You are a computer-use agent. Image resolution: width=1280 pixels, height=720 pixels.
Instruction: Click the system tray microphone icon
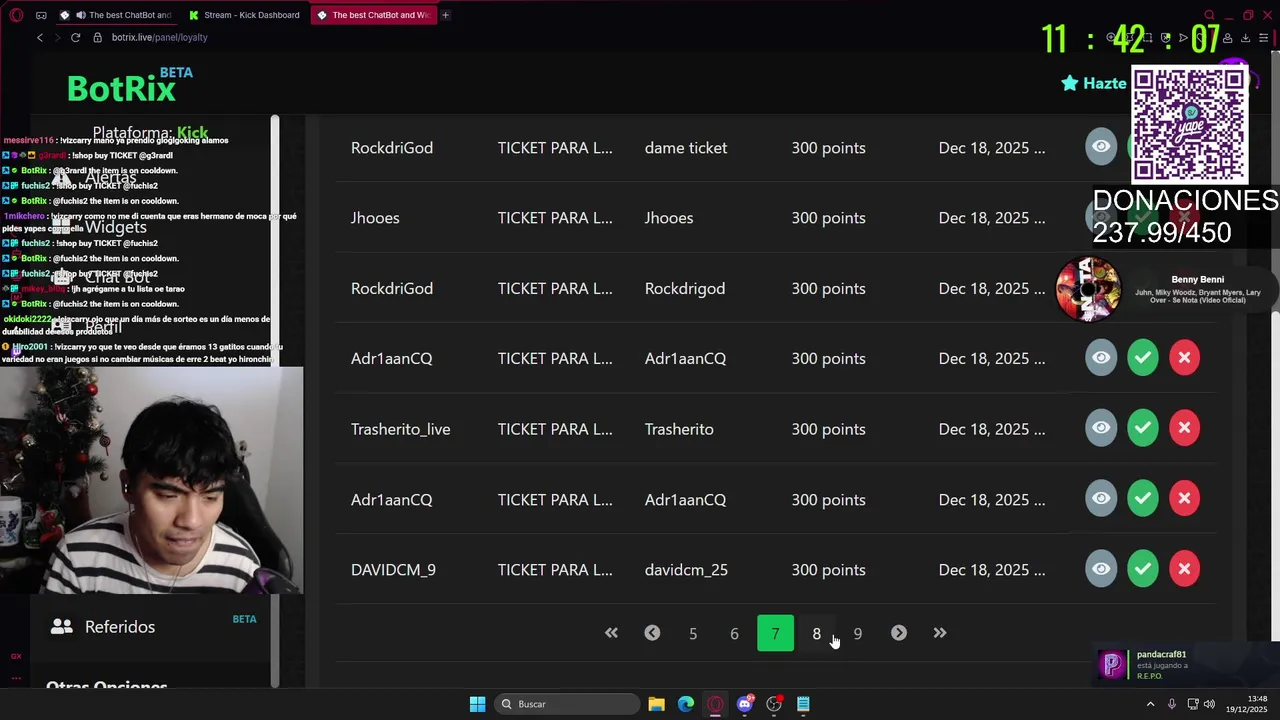point(1172,704)
